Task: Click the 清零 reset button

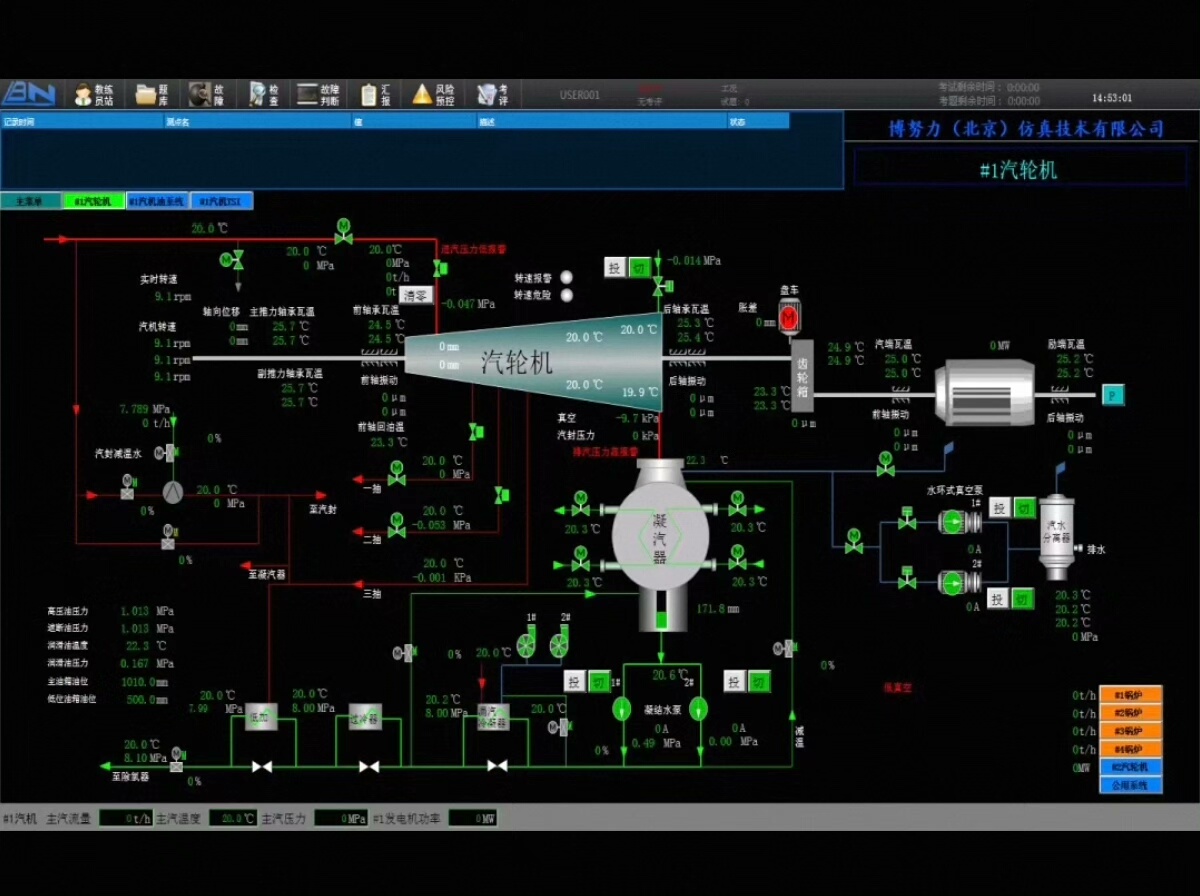Action: coord(416,294)
